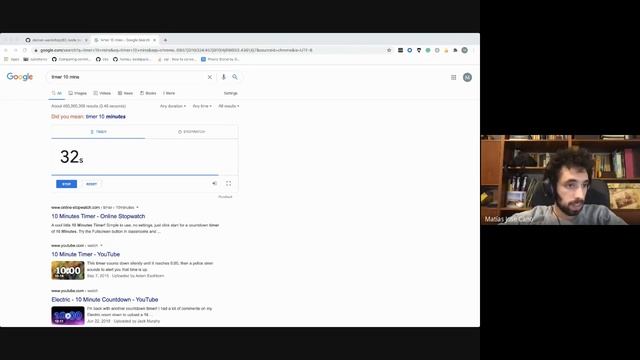Open the News search tab

click(x=125, y=93)
